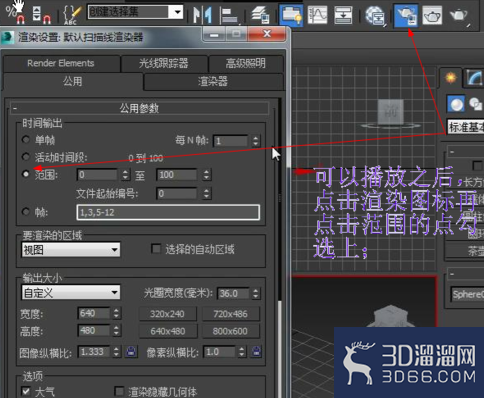
Task: Collapse the Common Parameters rollout
Action: pos(15,108)
